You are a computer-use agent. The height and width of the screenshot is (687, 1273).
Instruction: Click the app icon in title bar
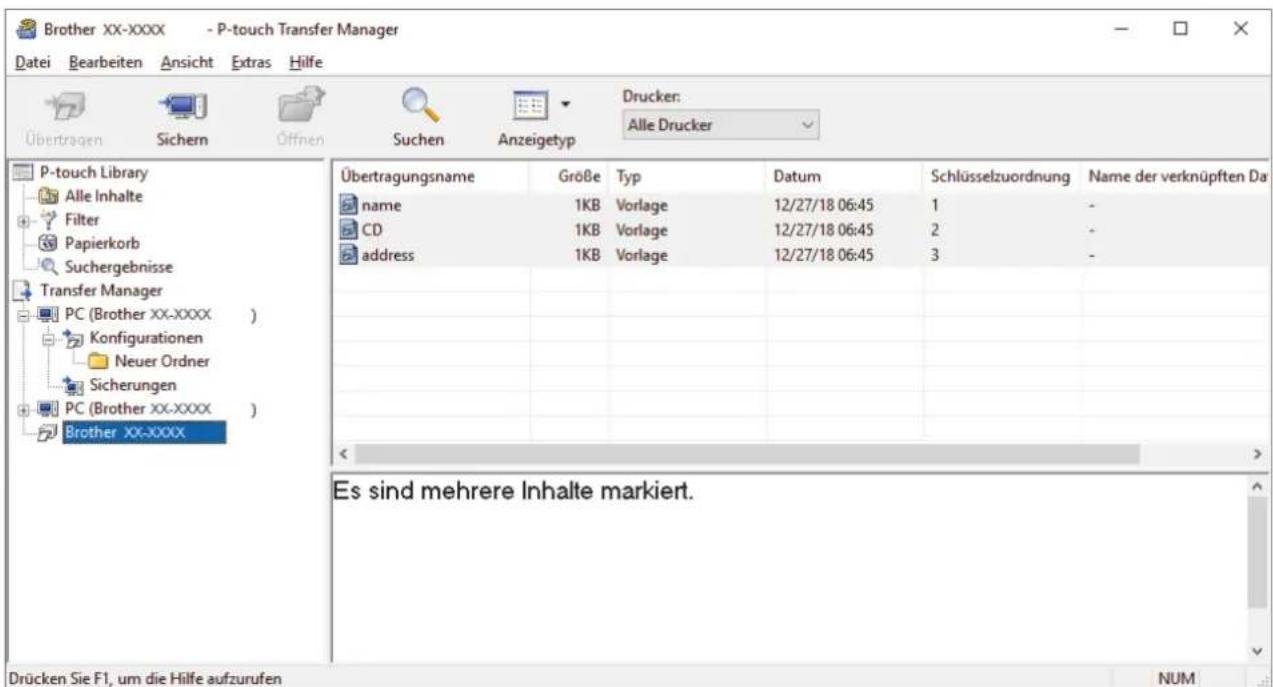(25, 30)
